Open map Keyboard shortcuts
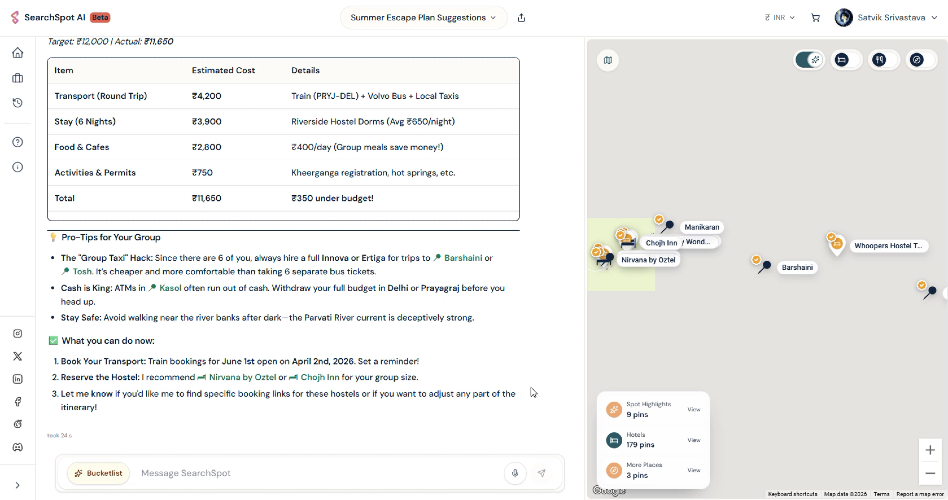Image resolution: width=948 pixels, height=500 pixels. tap(792, 494)
